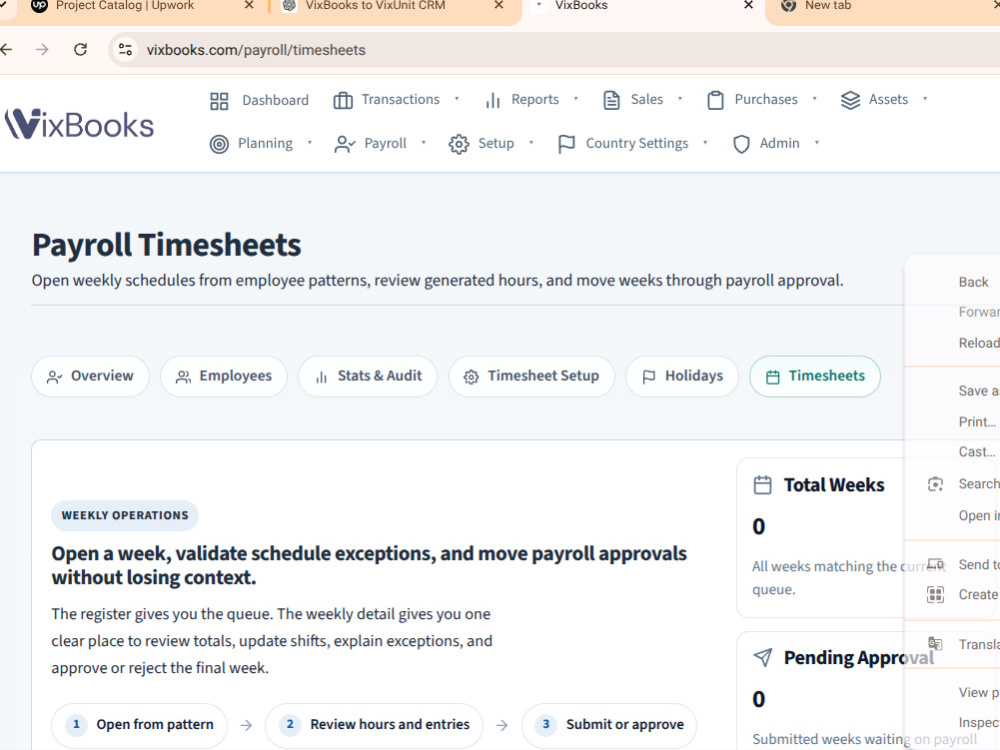The height and width of the screenshot is (750, 1000).
Task: Open site information icon in address bar
Action: pos(126,49)
